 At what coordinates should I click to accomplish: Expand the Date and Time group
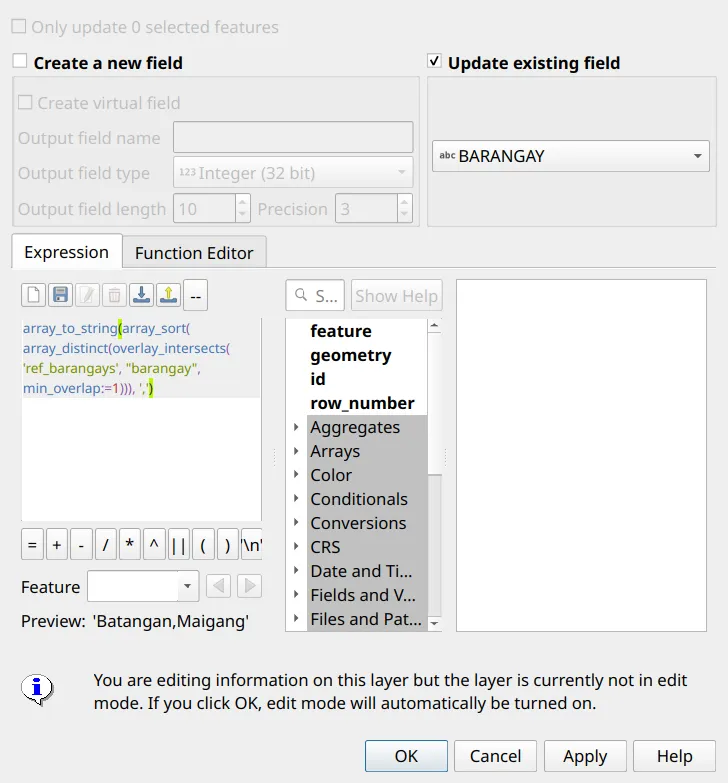(x=296, y=570)
